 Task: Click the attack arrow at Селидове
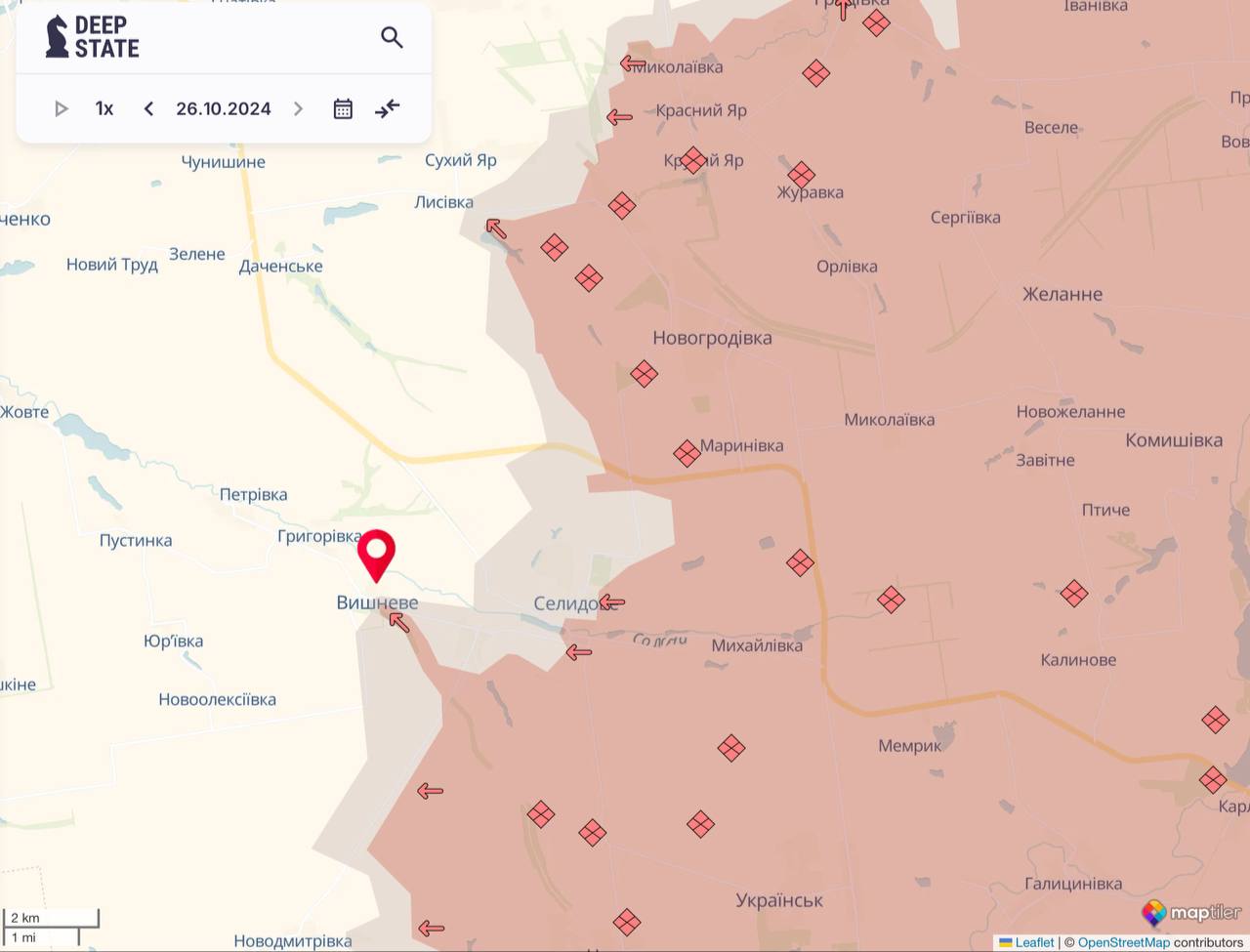click(x=611, y=601)
